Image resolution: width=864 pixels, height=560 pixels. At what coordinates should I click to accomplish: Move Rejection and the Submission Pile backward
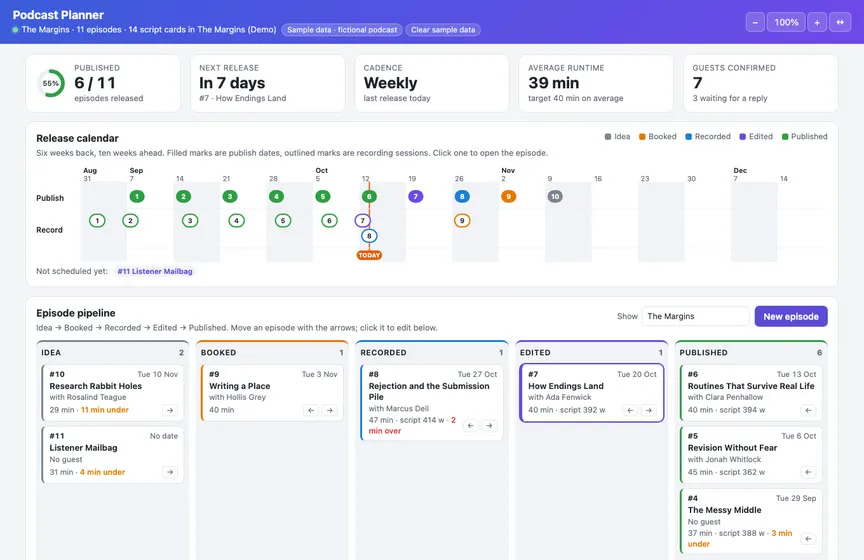point(471,426)
